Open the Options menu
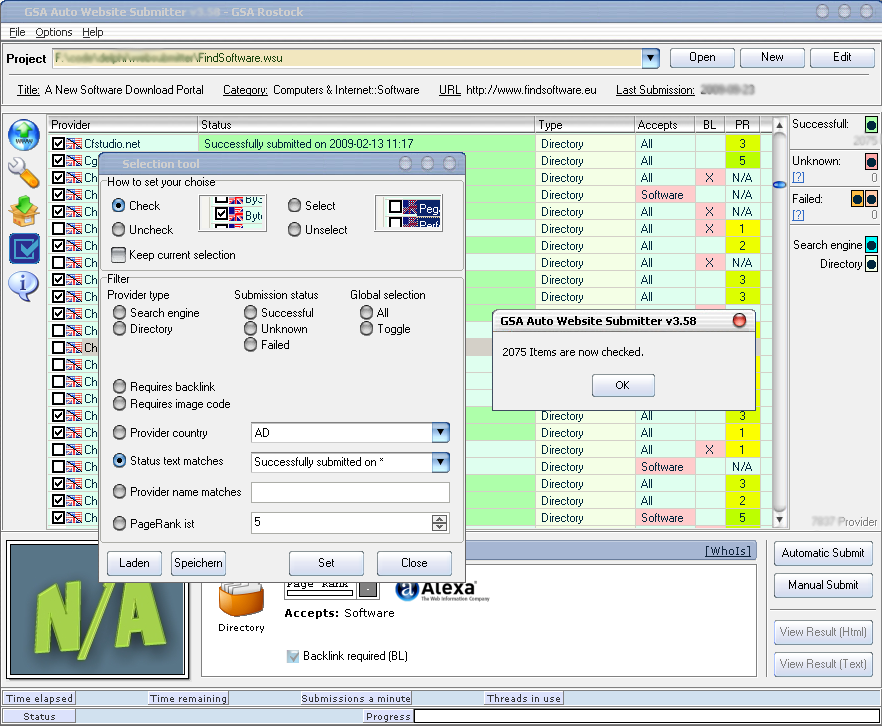Image resolution: width=882 pixels, height=726 pixels. coord(53,32)
